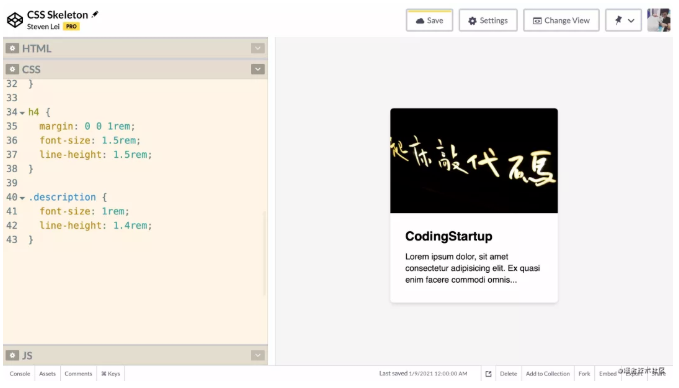679x388 pixels.
Task: Open the Console tab
Action: click(x=20, y=374)
